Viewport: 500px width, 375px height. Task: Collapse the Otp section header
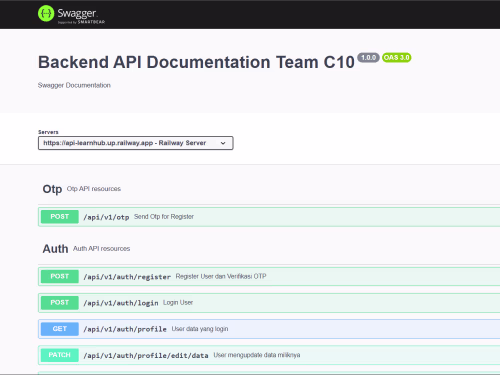click(x=269, y=189)
